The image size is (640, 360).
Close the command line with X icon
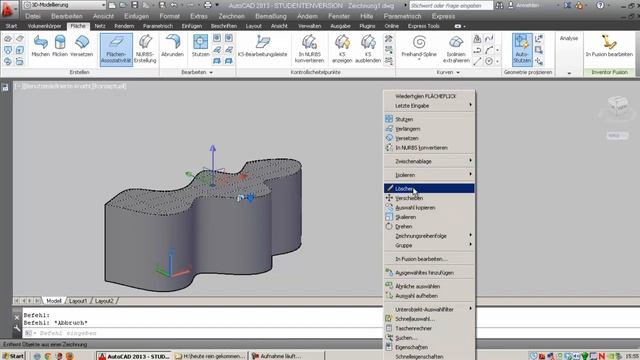coord(17,318)
